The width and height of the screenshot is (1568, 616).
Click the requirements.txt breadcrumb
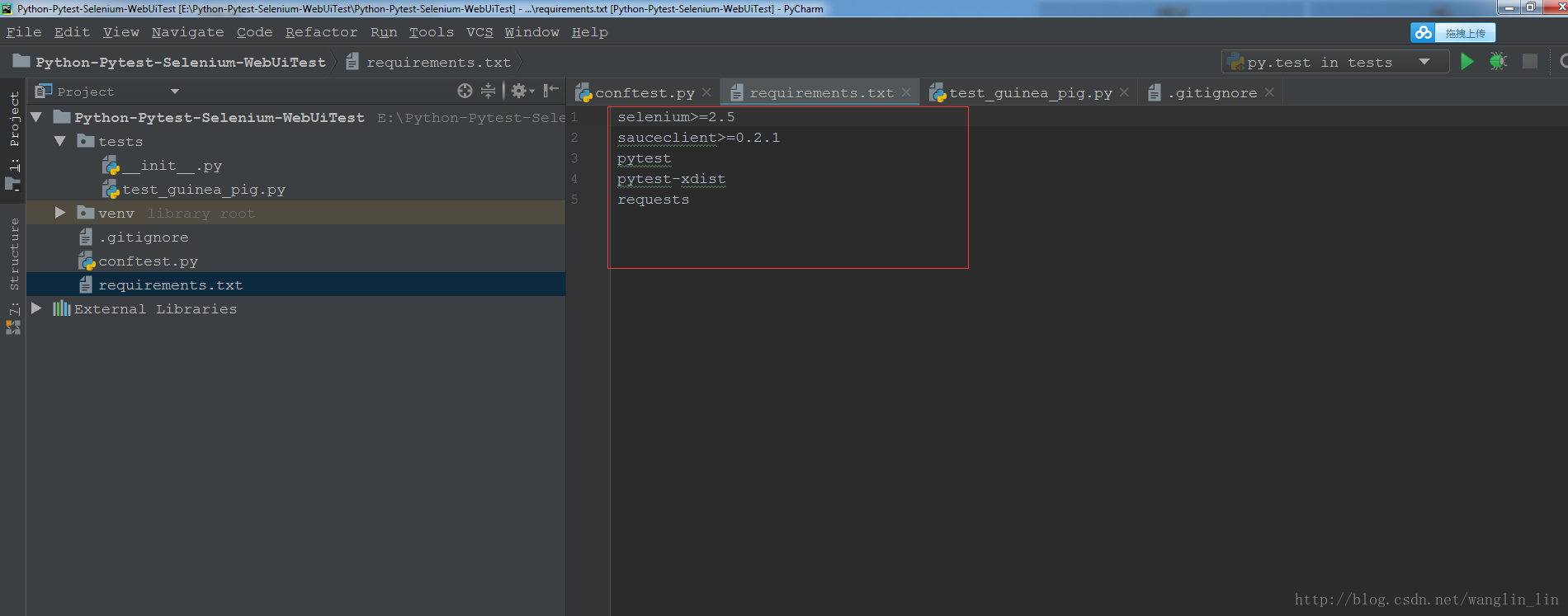pyautogui.click(x=439, y=63)
